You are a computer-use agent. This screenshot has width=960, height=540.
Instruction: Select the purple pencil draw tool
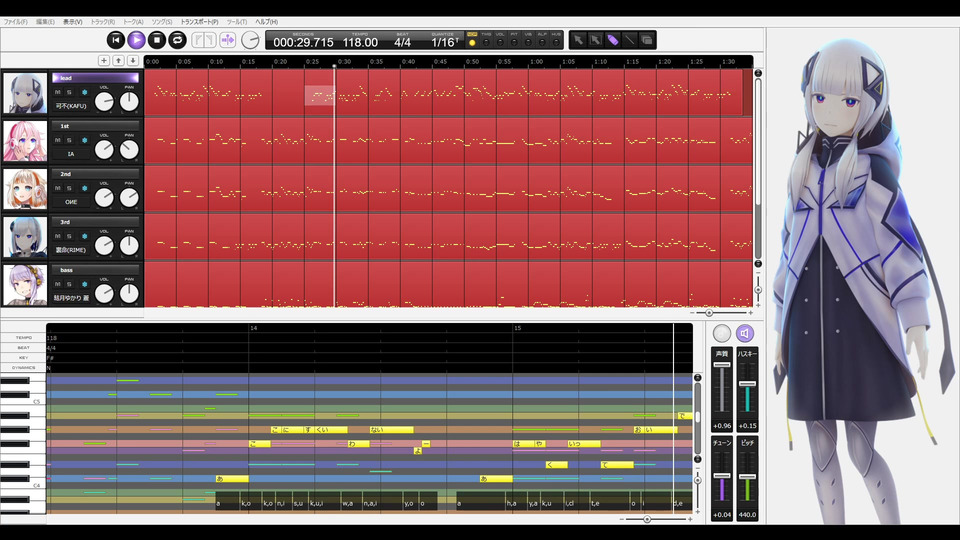pyautogui.click(x=613, y=40)
